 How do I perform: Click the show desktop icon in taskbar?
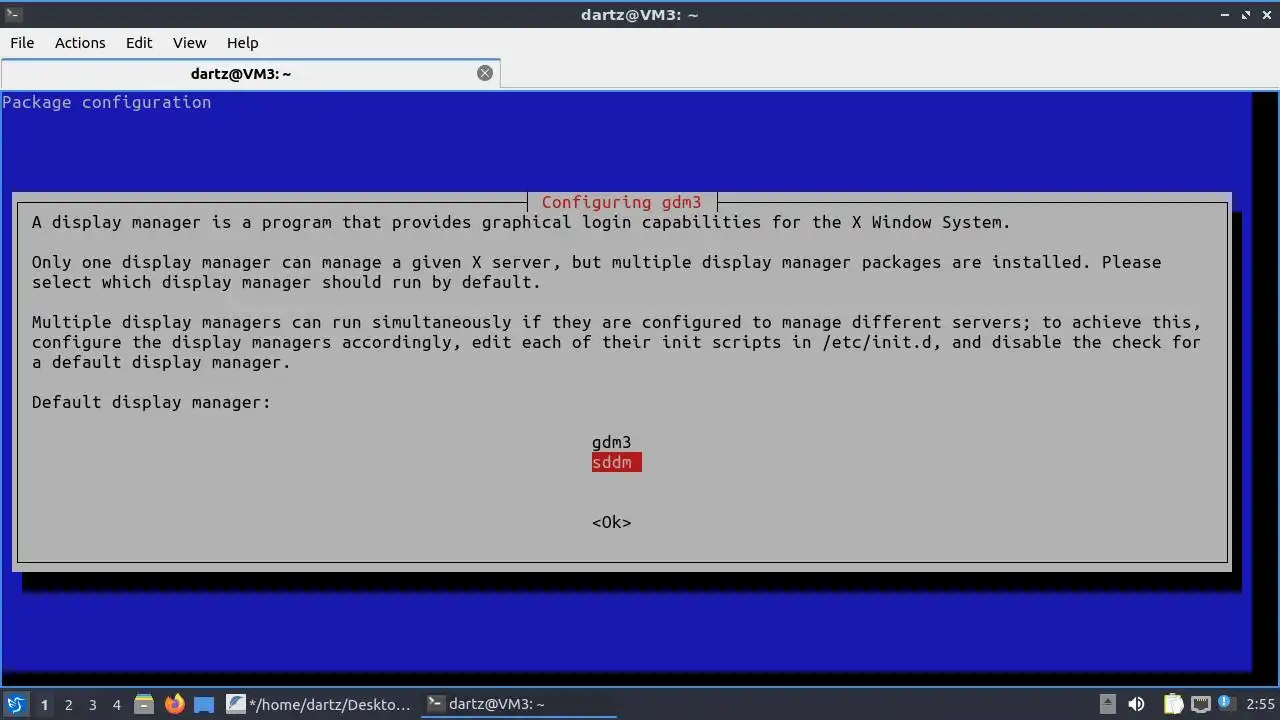click(204, 704)
